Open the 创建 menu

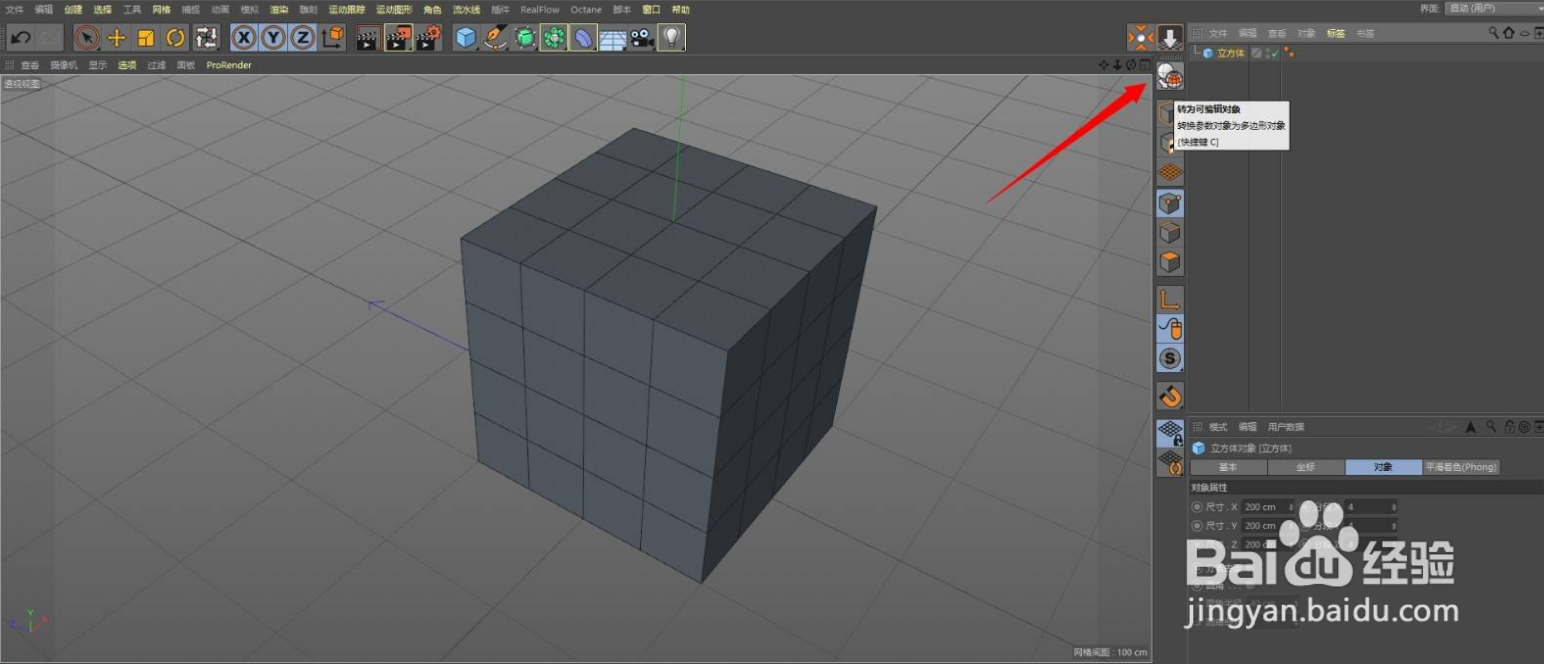73,9
